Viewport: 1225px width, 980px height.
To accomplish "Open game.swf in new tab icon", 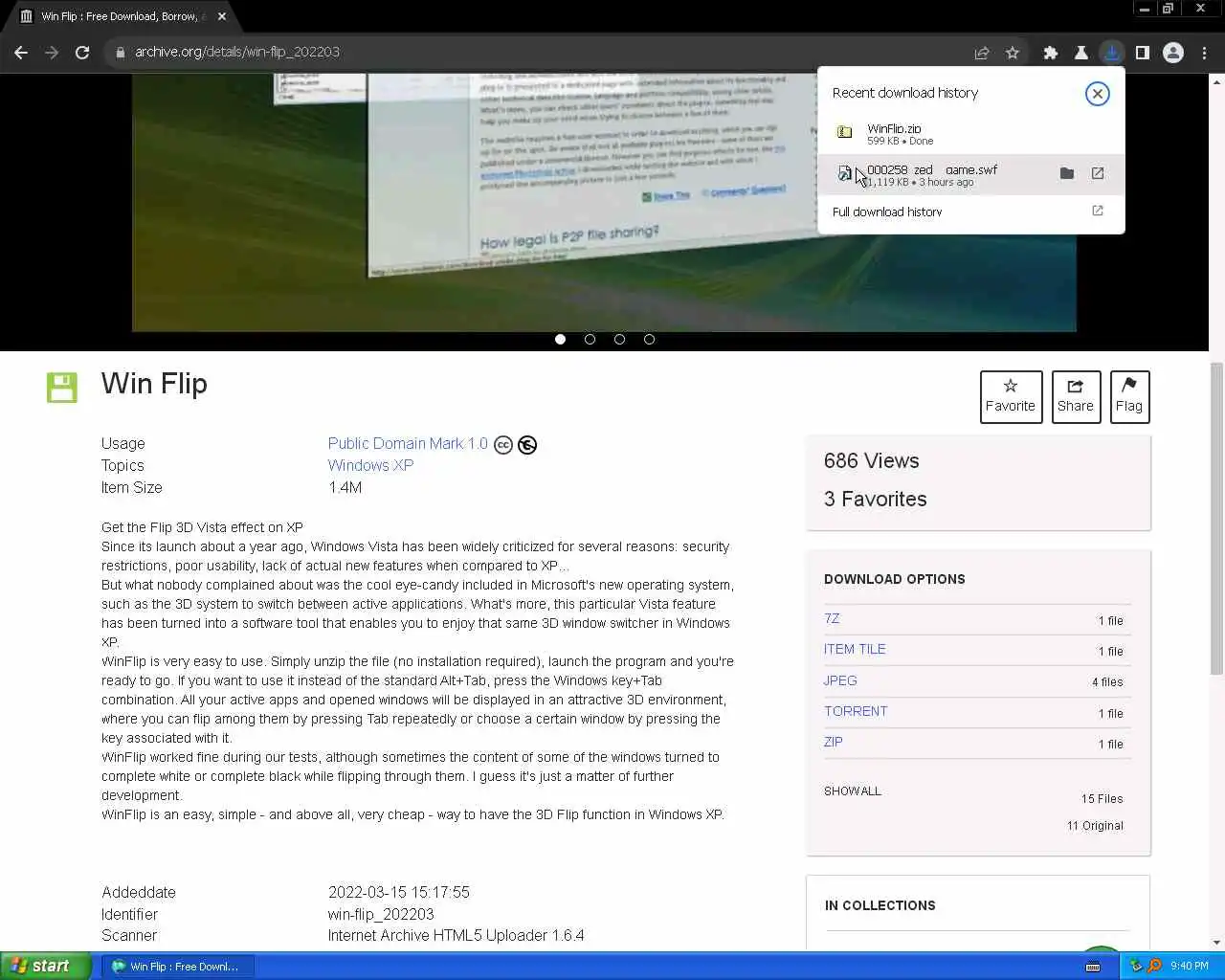I will coord(1098,173).
